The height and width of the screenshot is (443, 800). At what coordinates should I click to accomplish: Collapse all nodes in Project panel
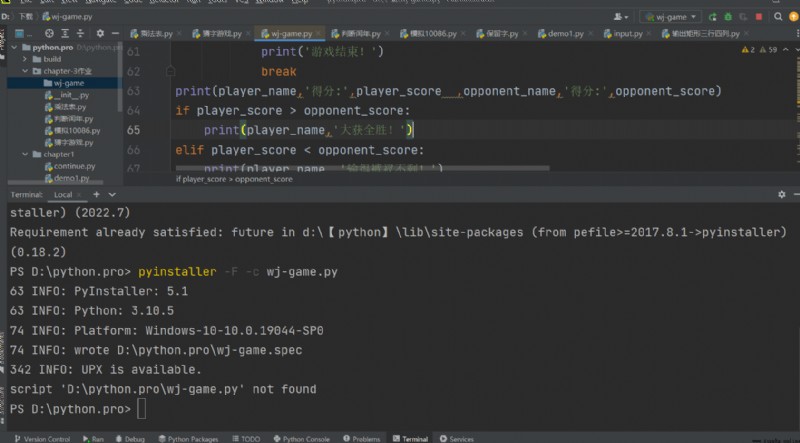click(x=80, y=33)
